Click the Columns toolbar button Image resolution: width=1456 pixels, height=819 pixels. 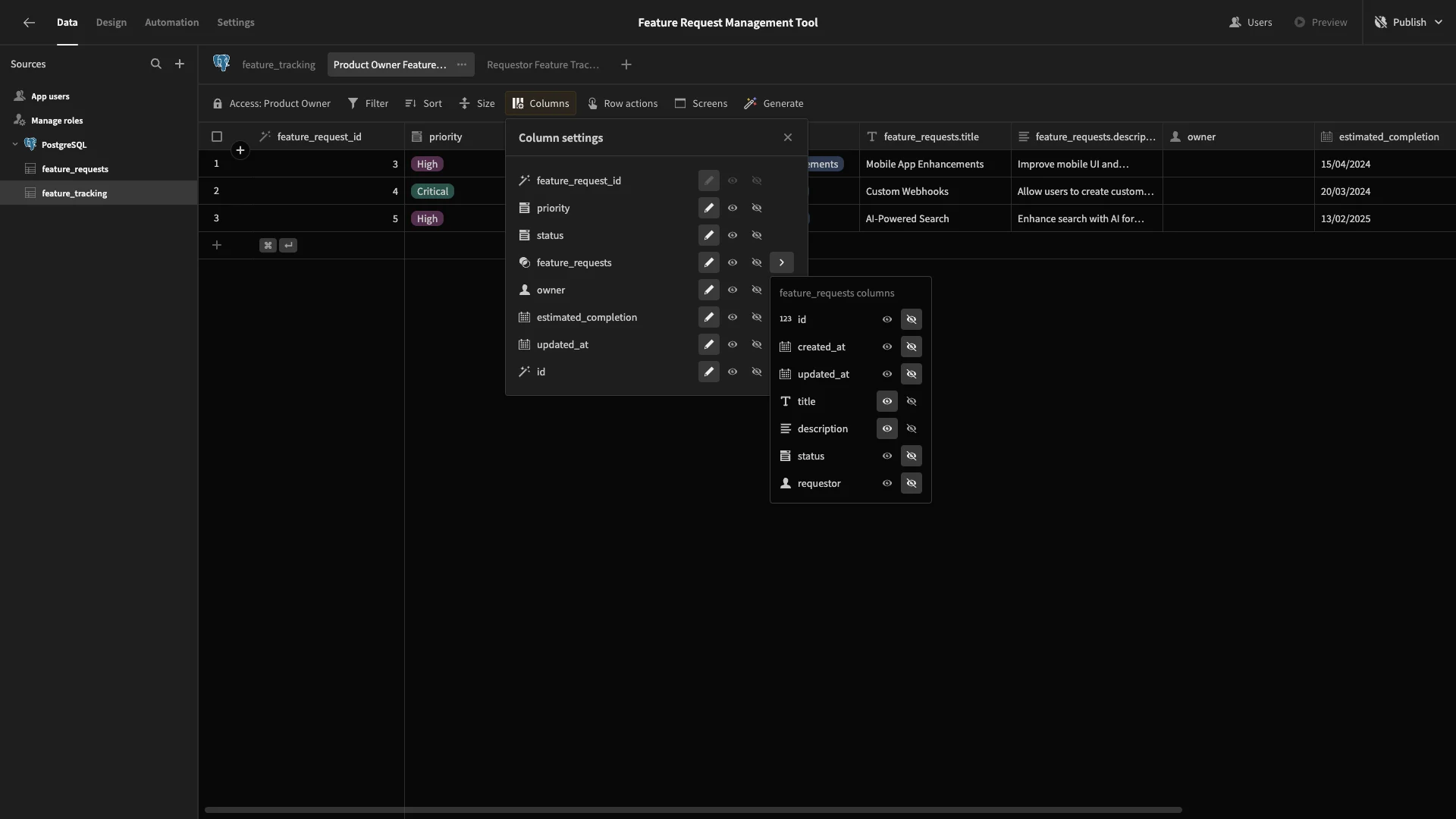point(541,103)
